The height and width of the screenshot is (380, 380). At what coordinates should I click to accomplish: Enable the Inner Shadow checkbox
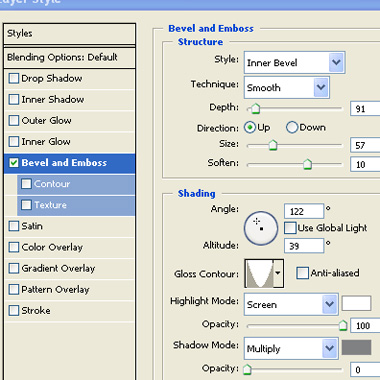tap(14, 100)
